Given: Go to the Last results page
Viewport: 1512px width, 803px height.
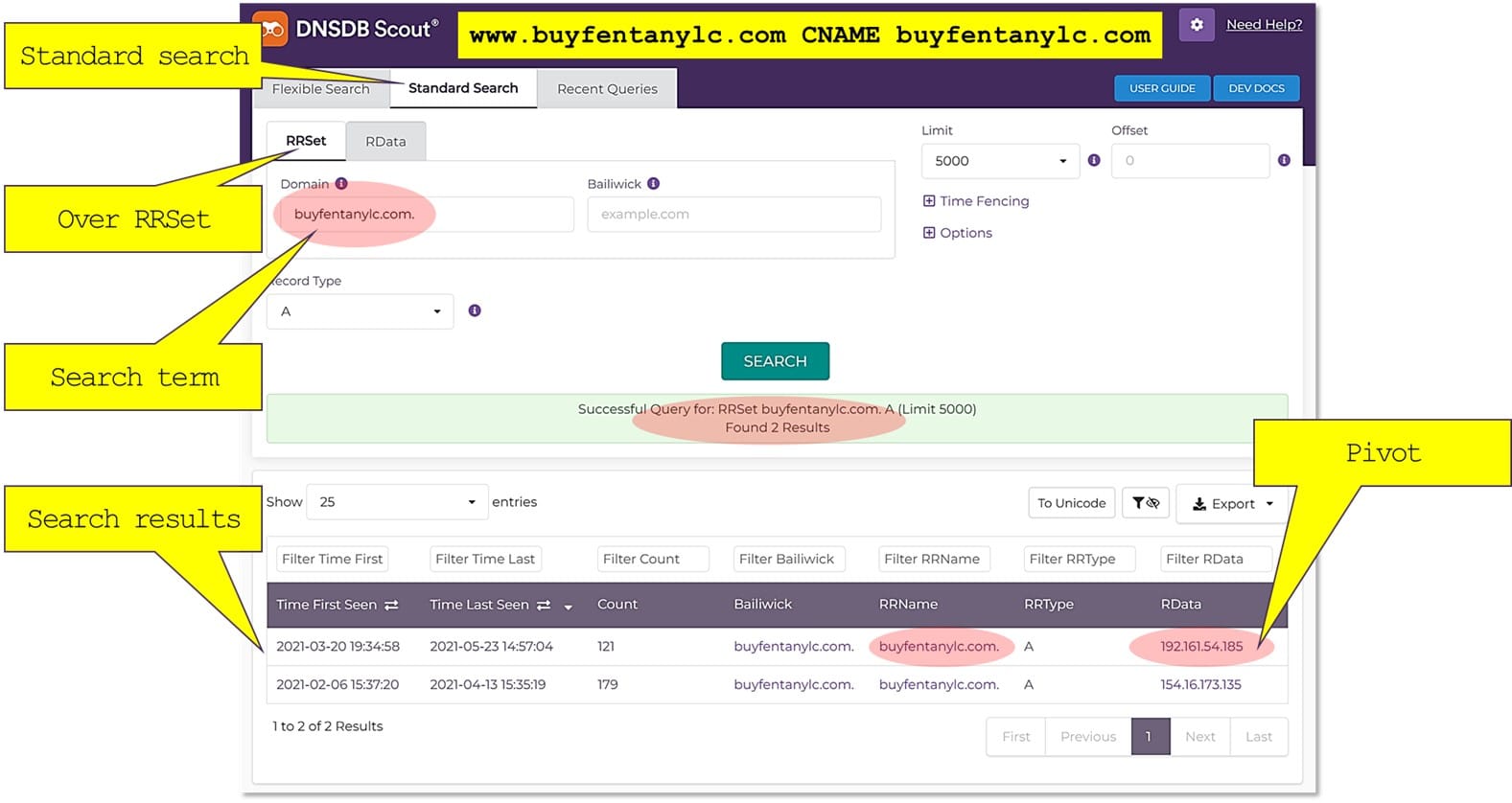Looking at the screenshot, I should point(1259,737).
